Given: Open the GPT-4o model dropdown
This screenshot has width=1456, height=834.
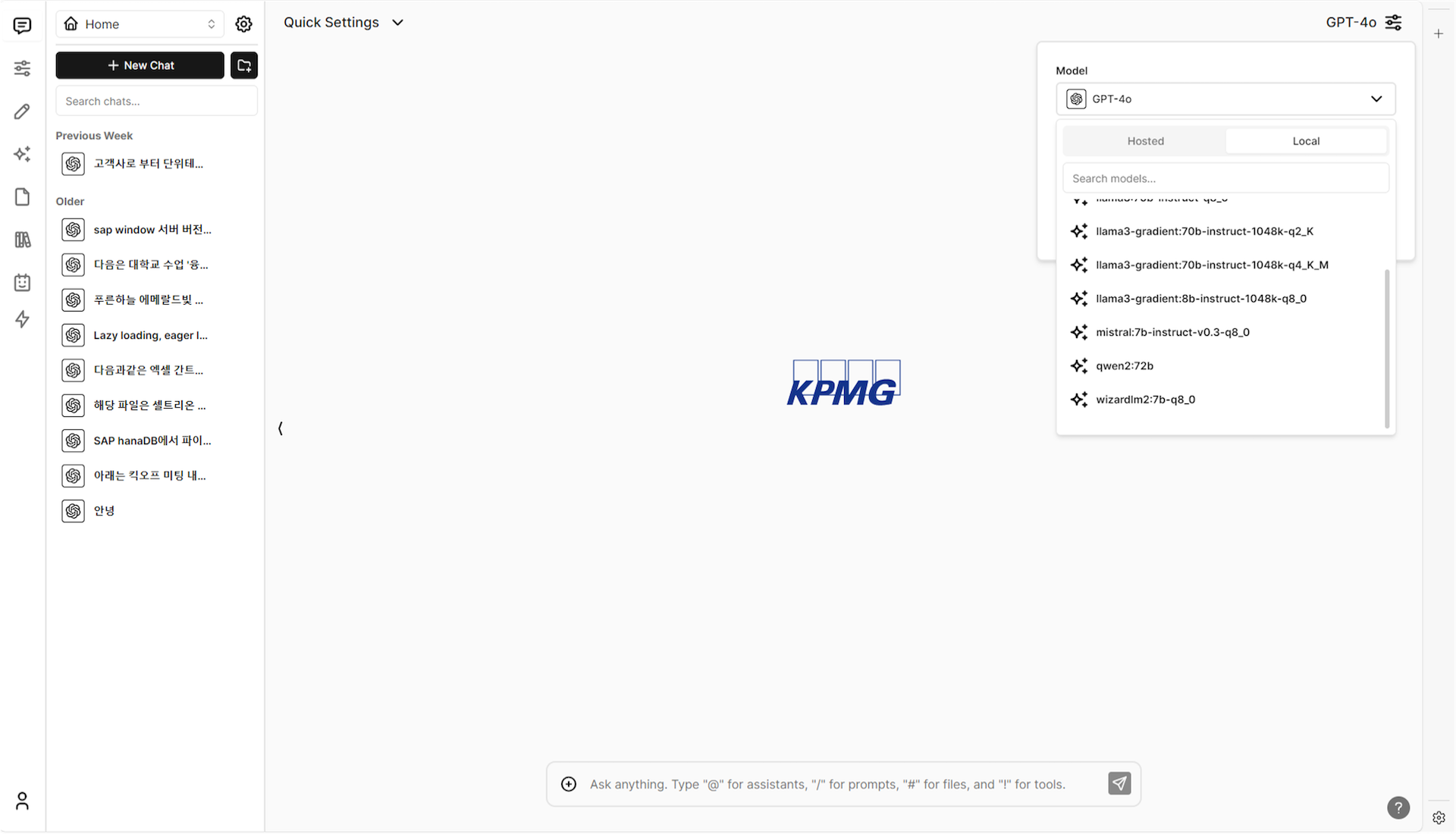Looking at the screenshot, I should click(x=1225, y=99).
